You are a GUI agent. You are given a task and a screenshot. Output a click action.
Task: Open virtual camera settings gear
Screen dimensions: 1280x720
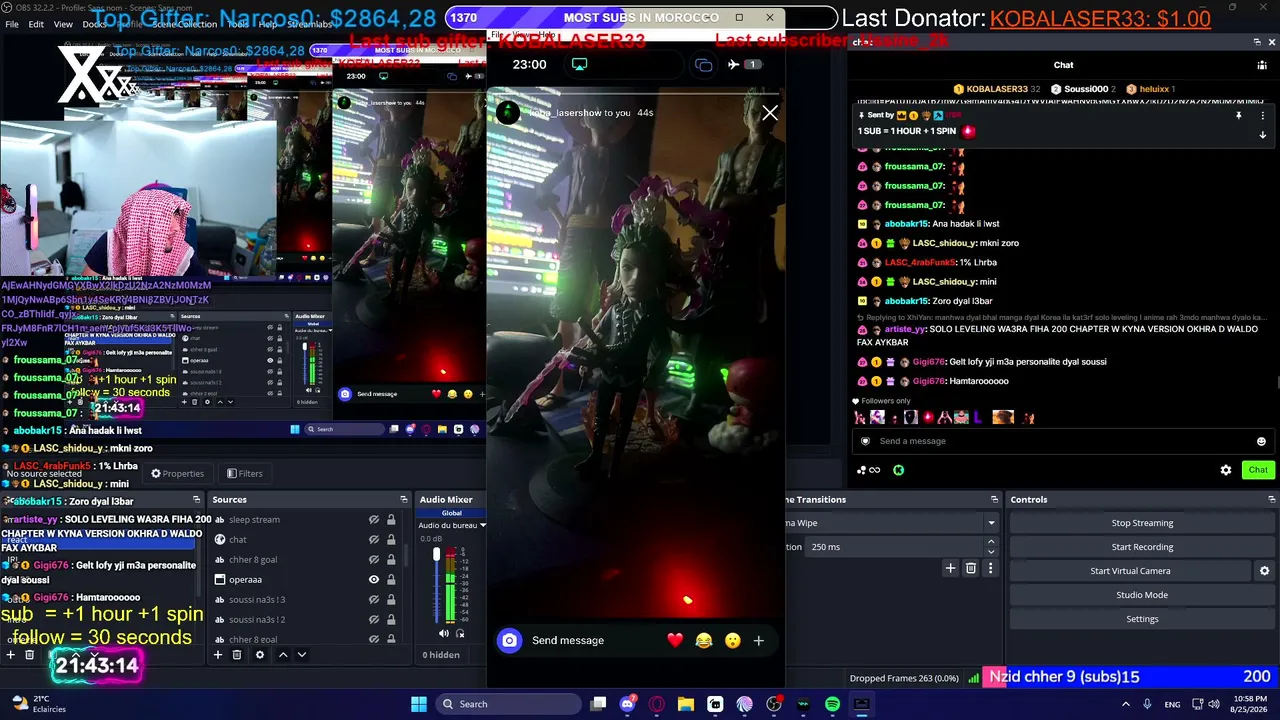[x=1265, y=571]
